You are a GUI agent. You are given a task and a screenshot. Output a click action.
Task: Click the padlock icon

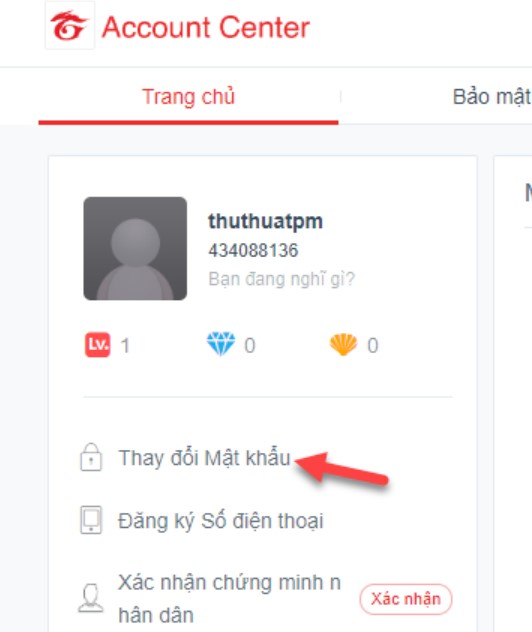(x=91, y=457)
